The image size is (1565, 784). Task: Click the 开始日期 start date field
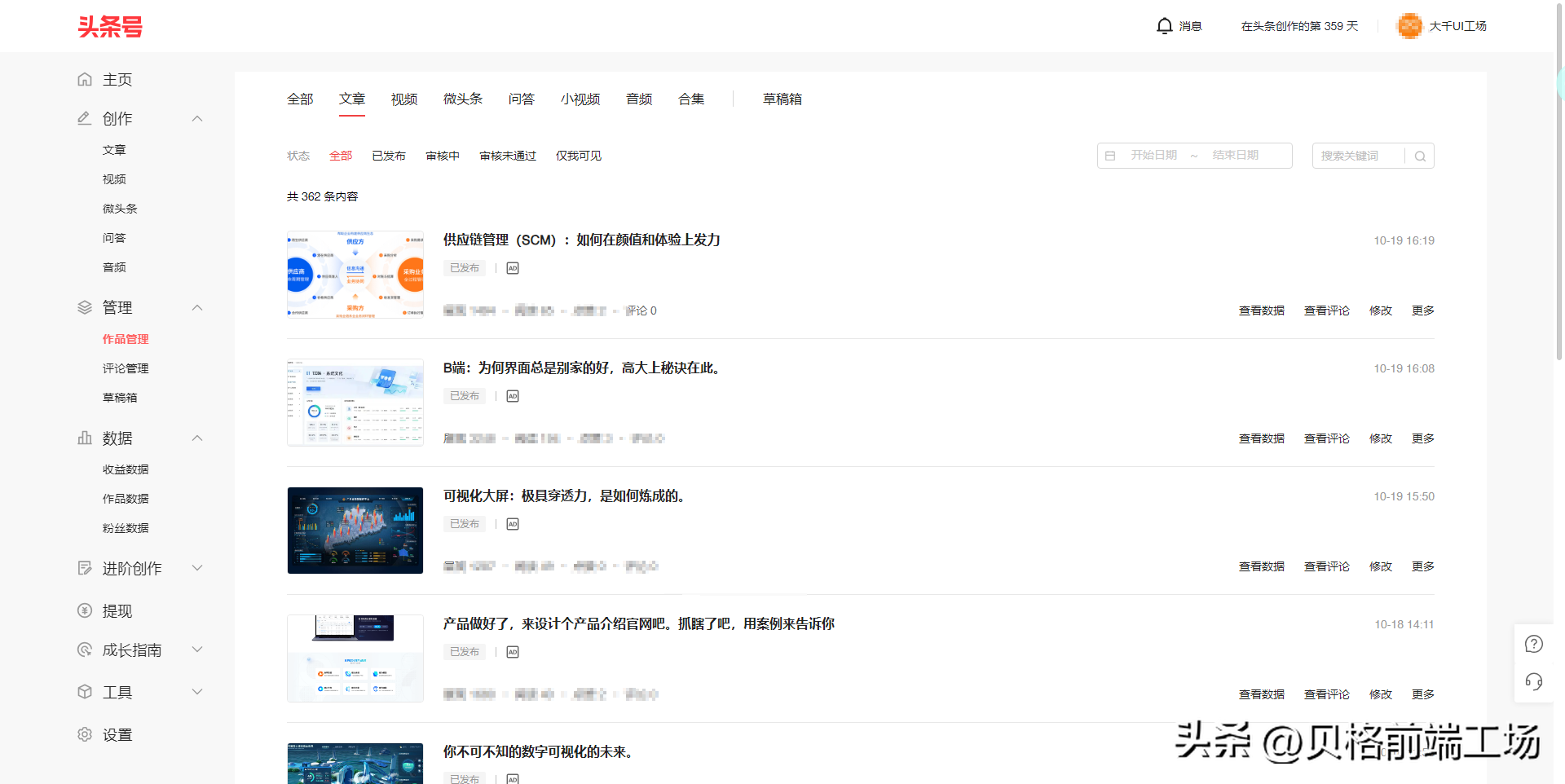(x=1154, y=156)
